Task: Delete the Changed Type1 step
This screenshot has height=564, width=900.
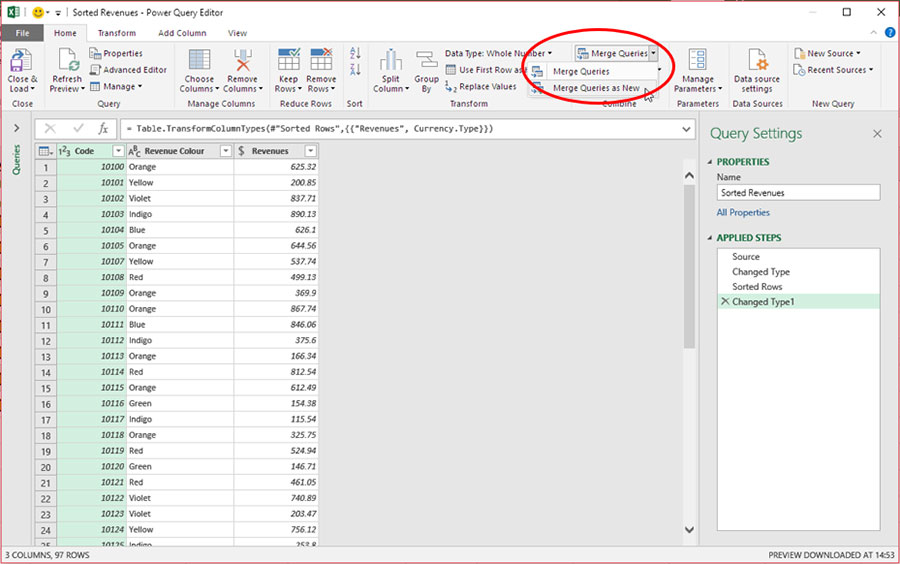Action: tap(725, 301)
